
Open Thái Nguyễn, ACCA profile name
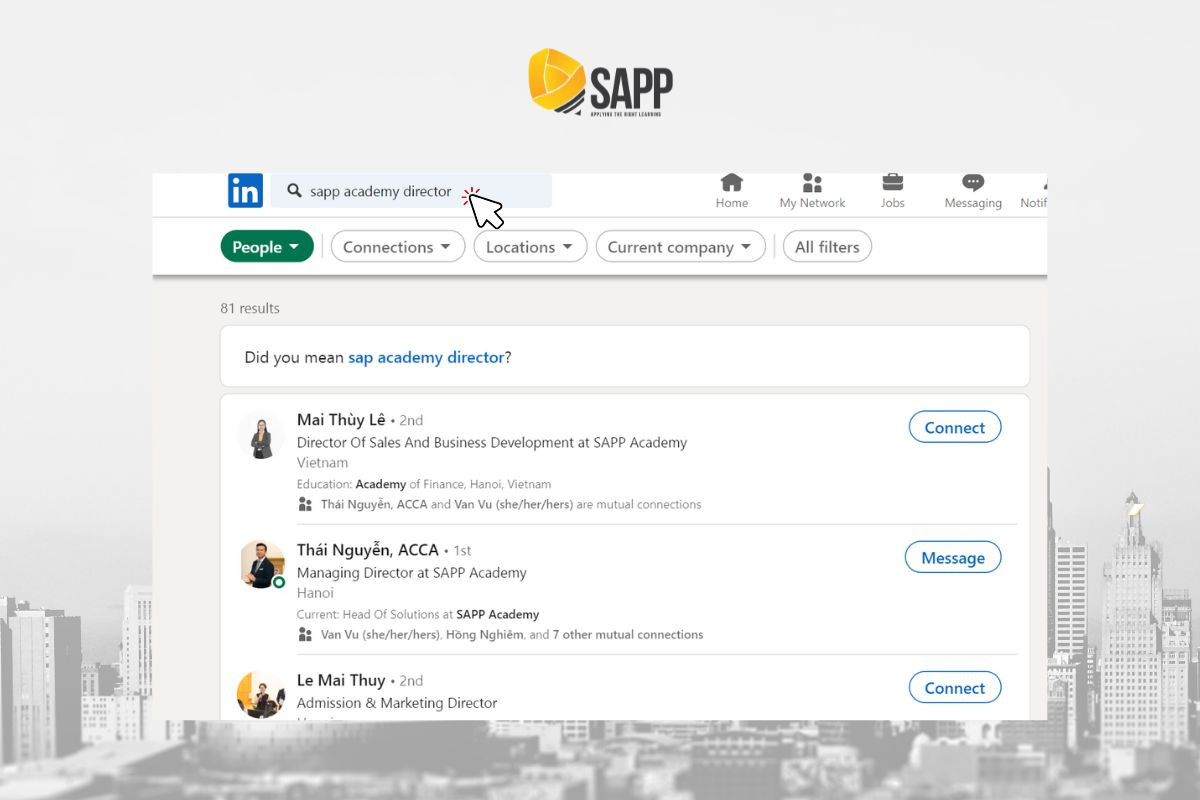click(368, 550)
